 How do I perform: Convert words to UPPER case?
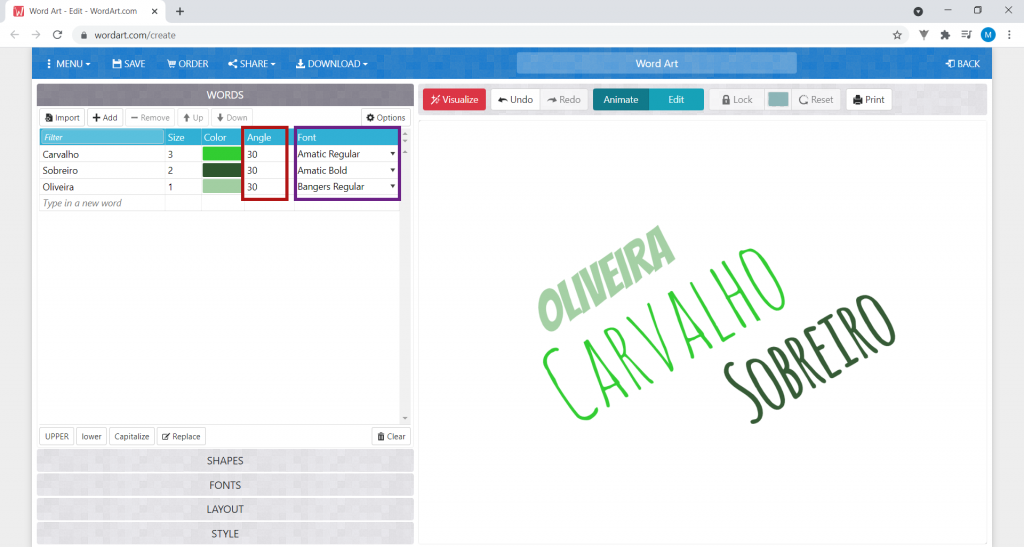click(x=57, y=437)
